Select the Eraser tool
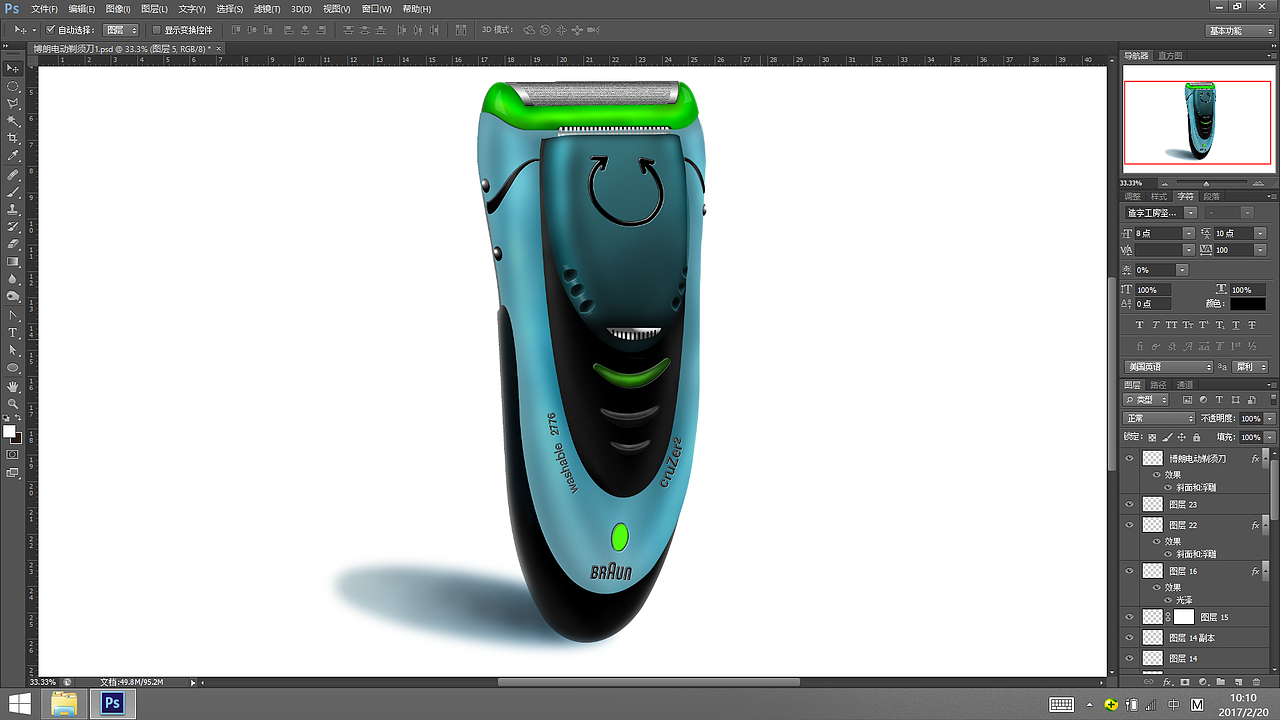 pyautogui.click(x=13, y=244)
